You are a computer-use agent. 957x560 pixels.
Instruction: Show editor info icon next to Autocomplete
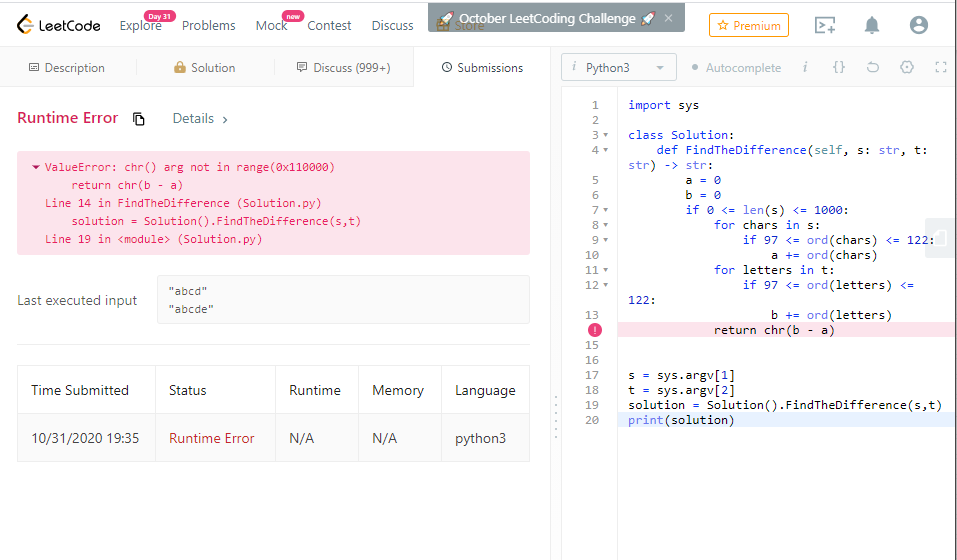point(805,67)
